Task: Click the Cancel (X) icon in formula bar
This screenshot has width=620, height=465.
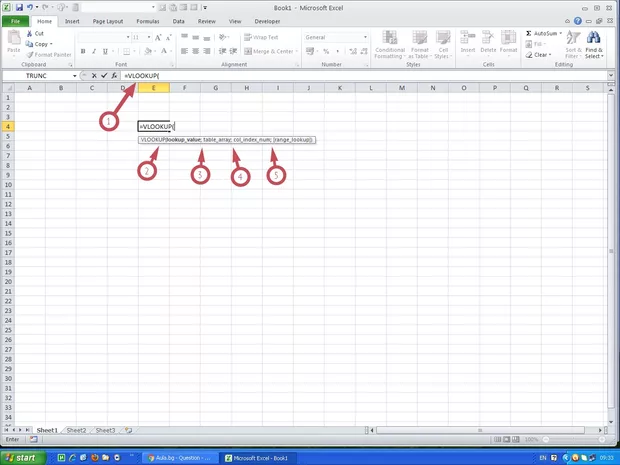Action: [95, 76]
